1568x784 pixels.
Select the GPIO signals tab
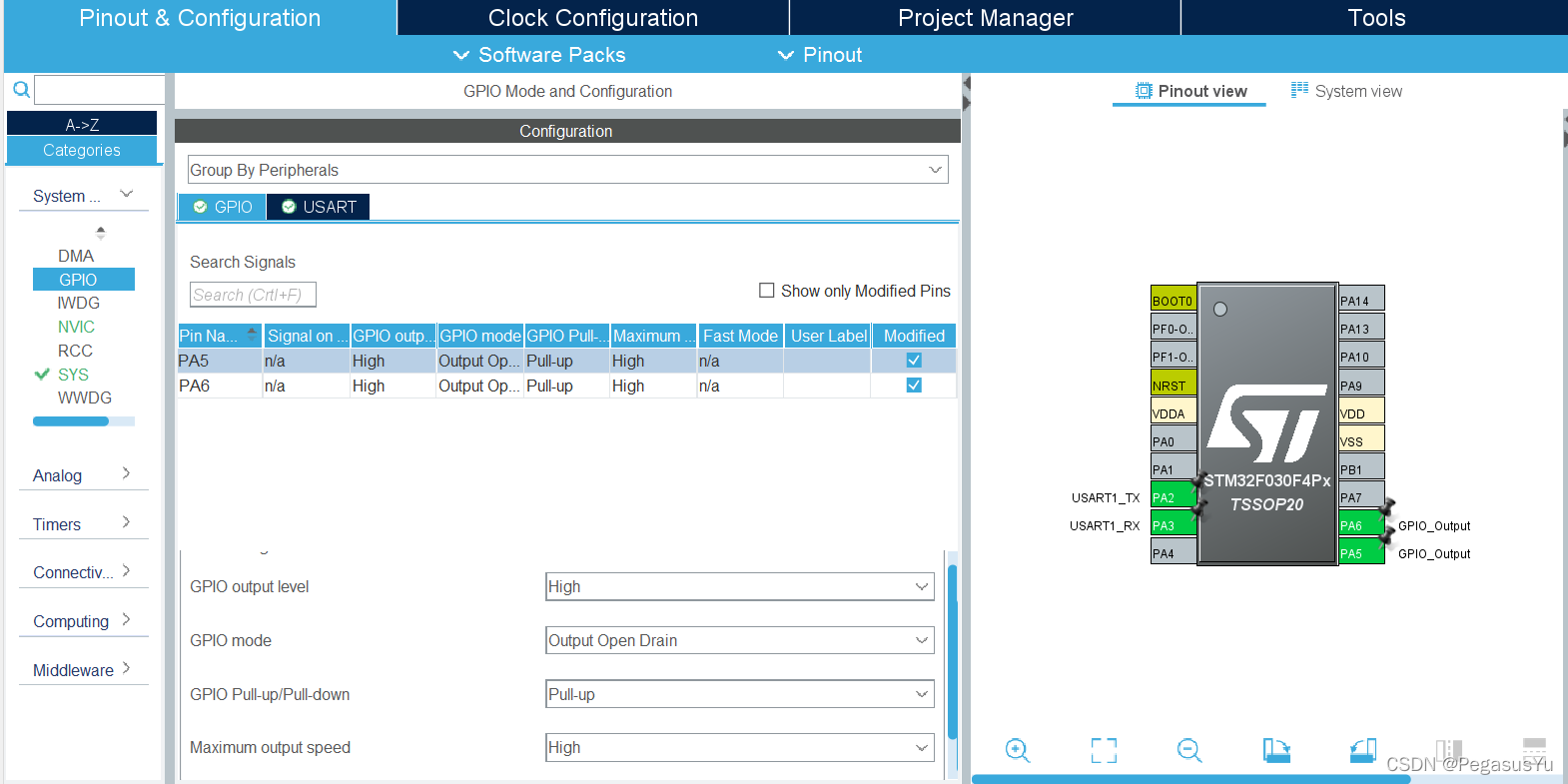click(223, 207)
